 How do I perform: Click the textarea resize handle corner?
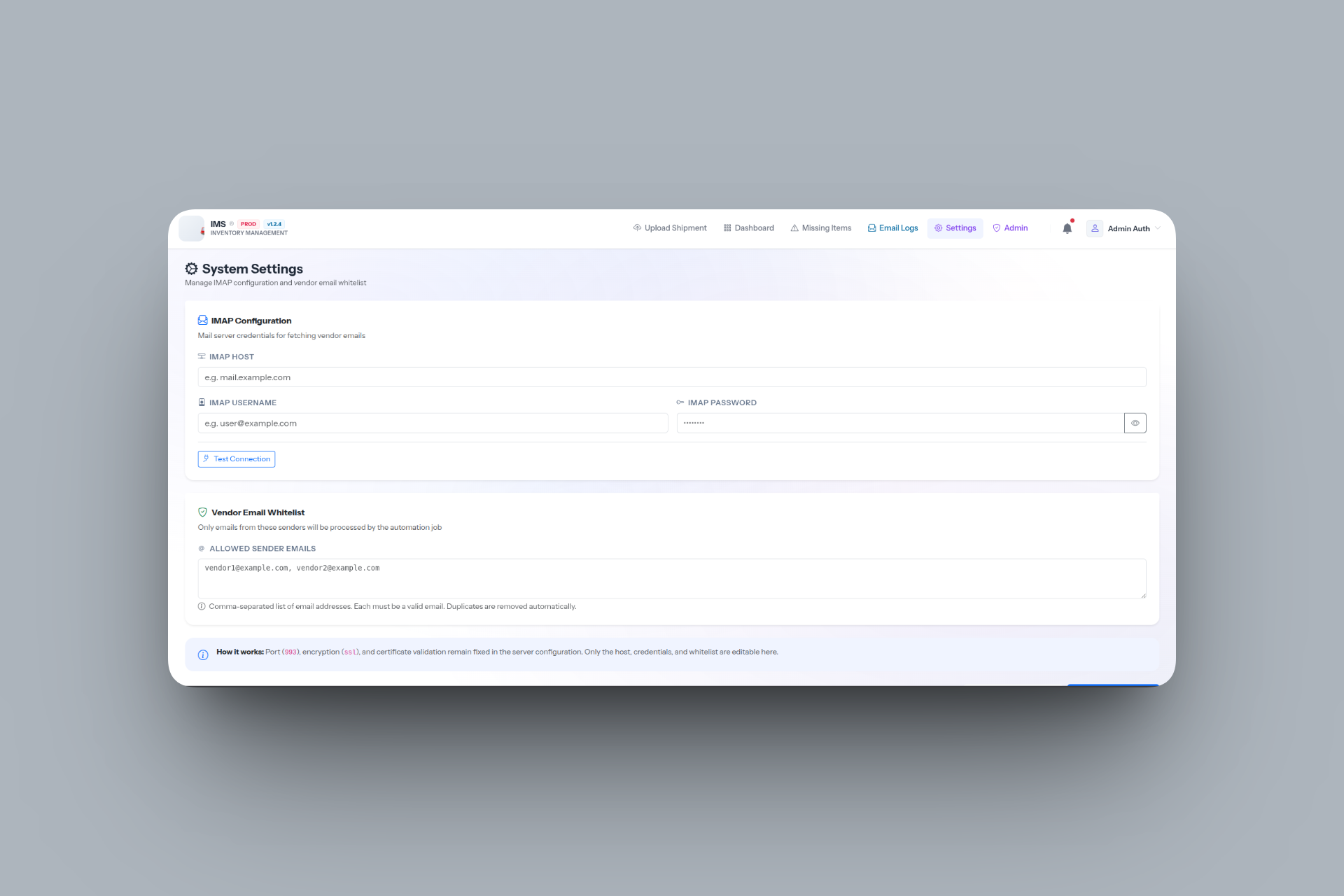(1143, 596)
